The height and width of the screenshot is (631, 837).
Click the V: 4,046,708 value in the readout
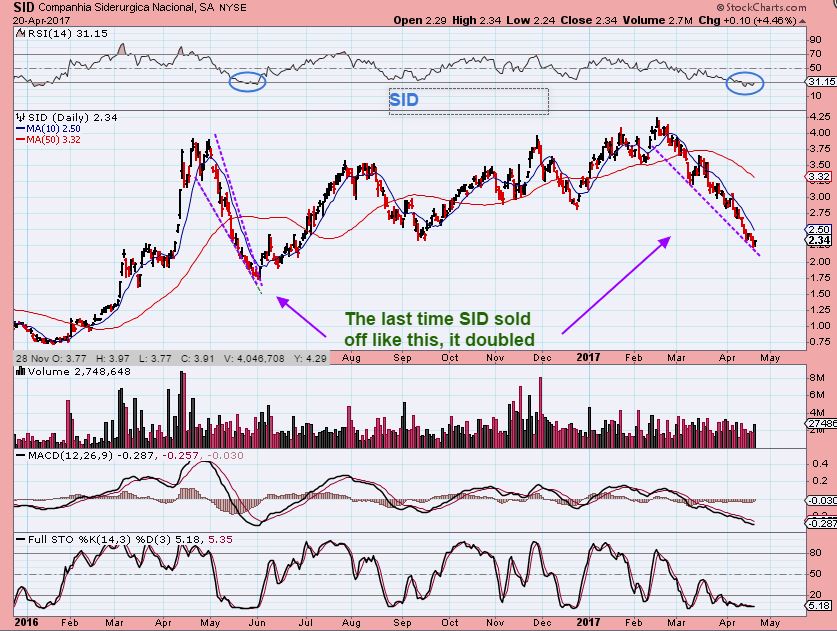click(254, 358)
